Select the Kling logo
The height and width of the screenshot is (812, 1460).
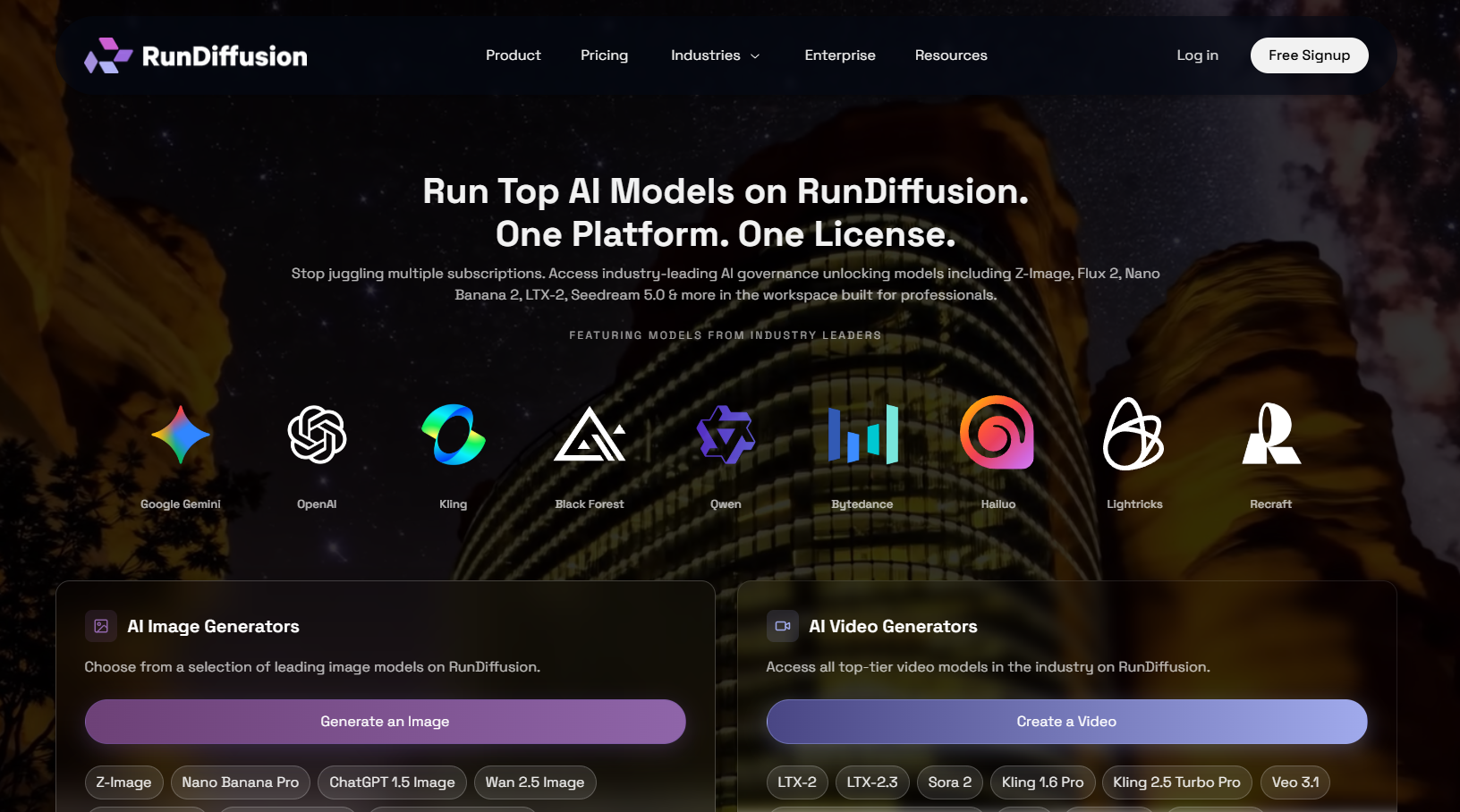454,435
